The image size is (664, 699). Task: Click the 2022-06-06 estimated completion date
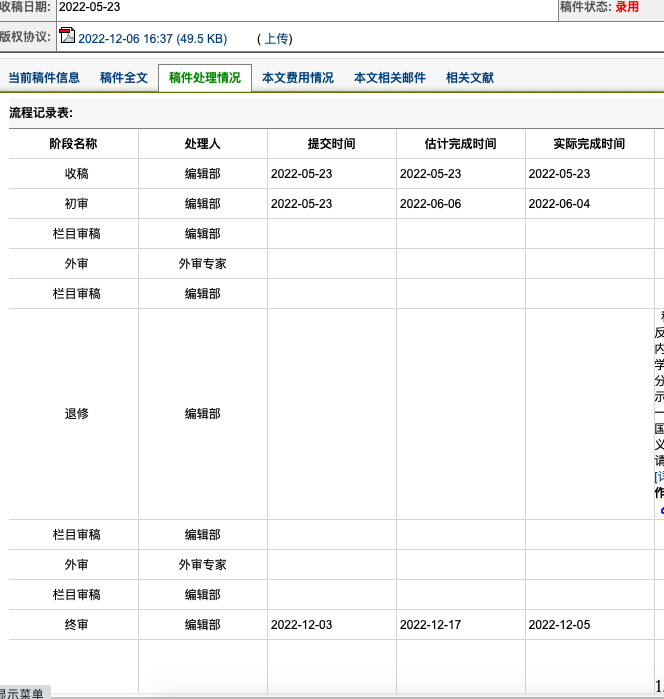[430, 204]
